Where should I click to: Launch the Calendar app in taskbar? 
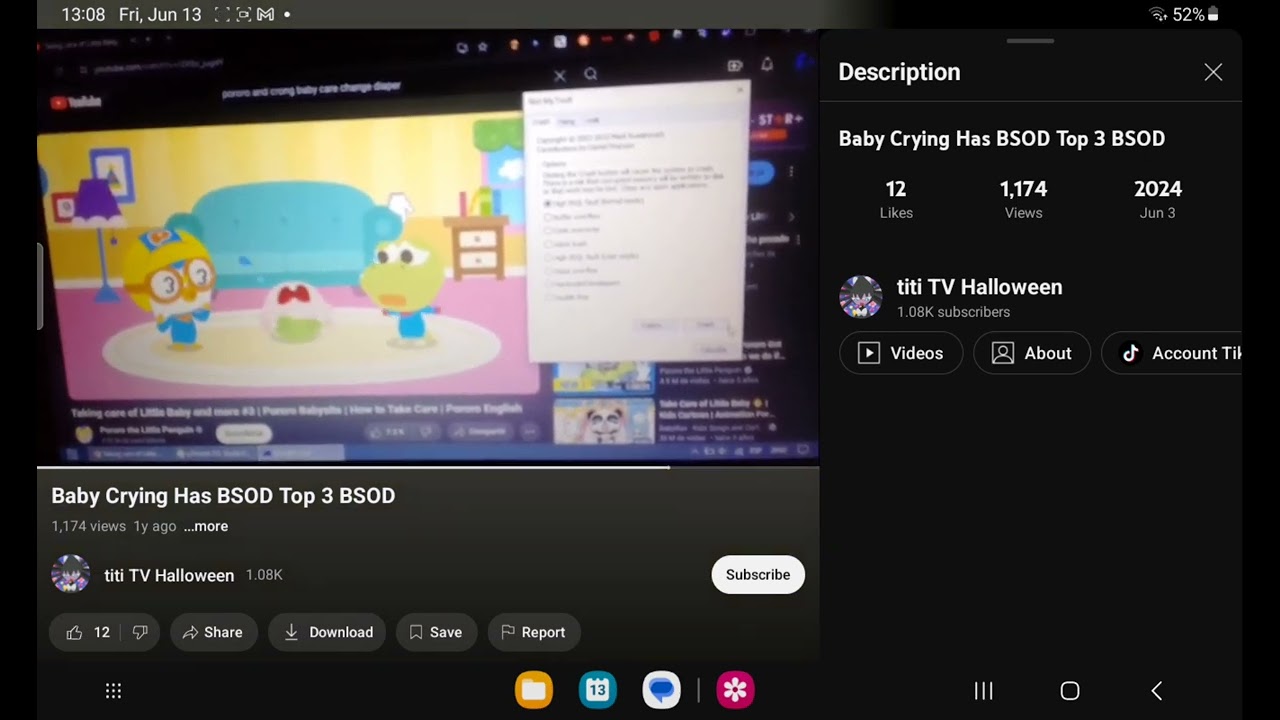[597, 690]
